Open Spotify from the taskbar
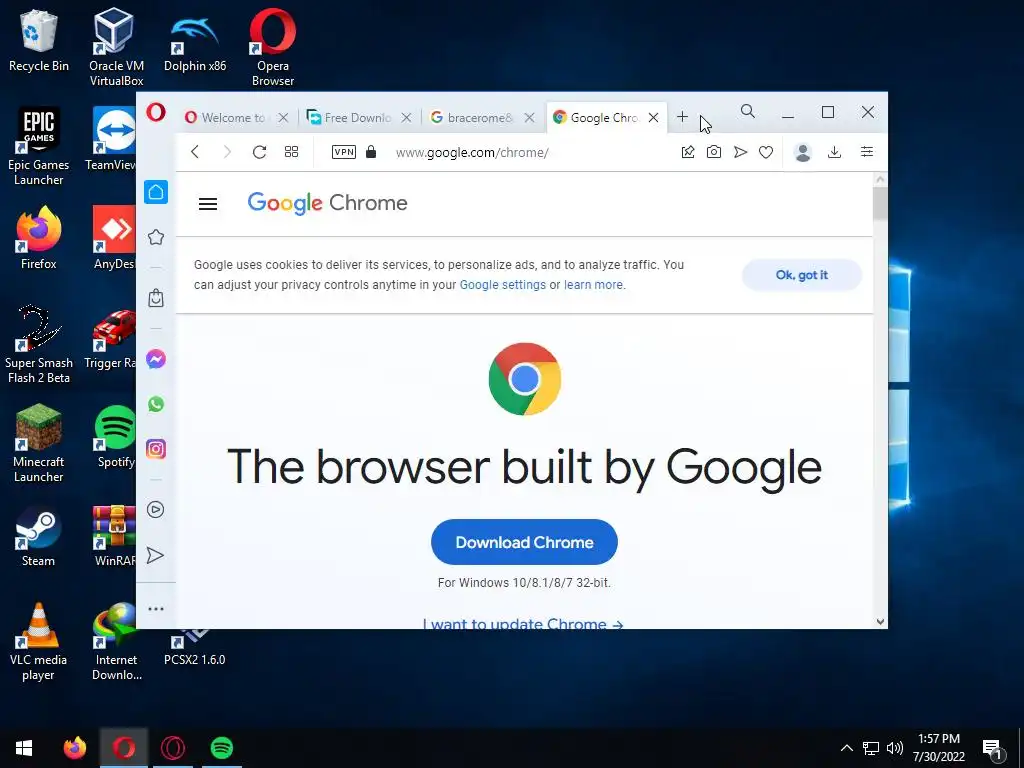The image size is (1024, 768). point(221,748)
